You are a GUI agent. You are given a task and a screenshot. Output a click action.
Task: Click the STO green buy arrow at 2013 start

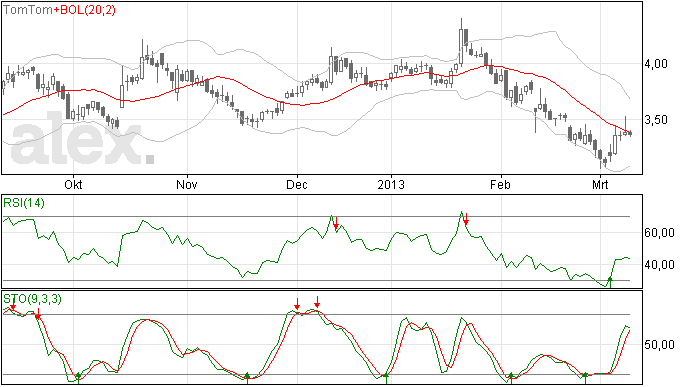tap(386, 378)
